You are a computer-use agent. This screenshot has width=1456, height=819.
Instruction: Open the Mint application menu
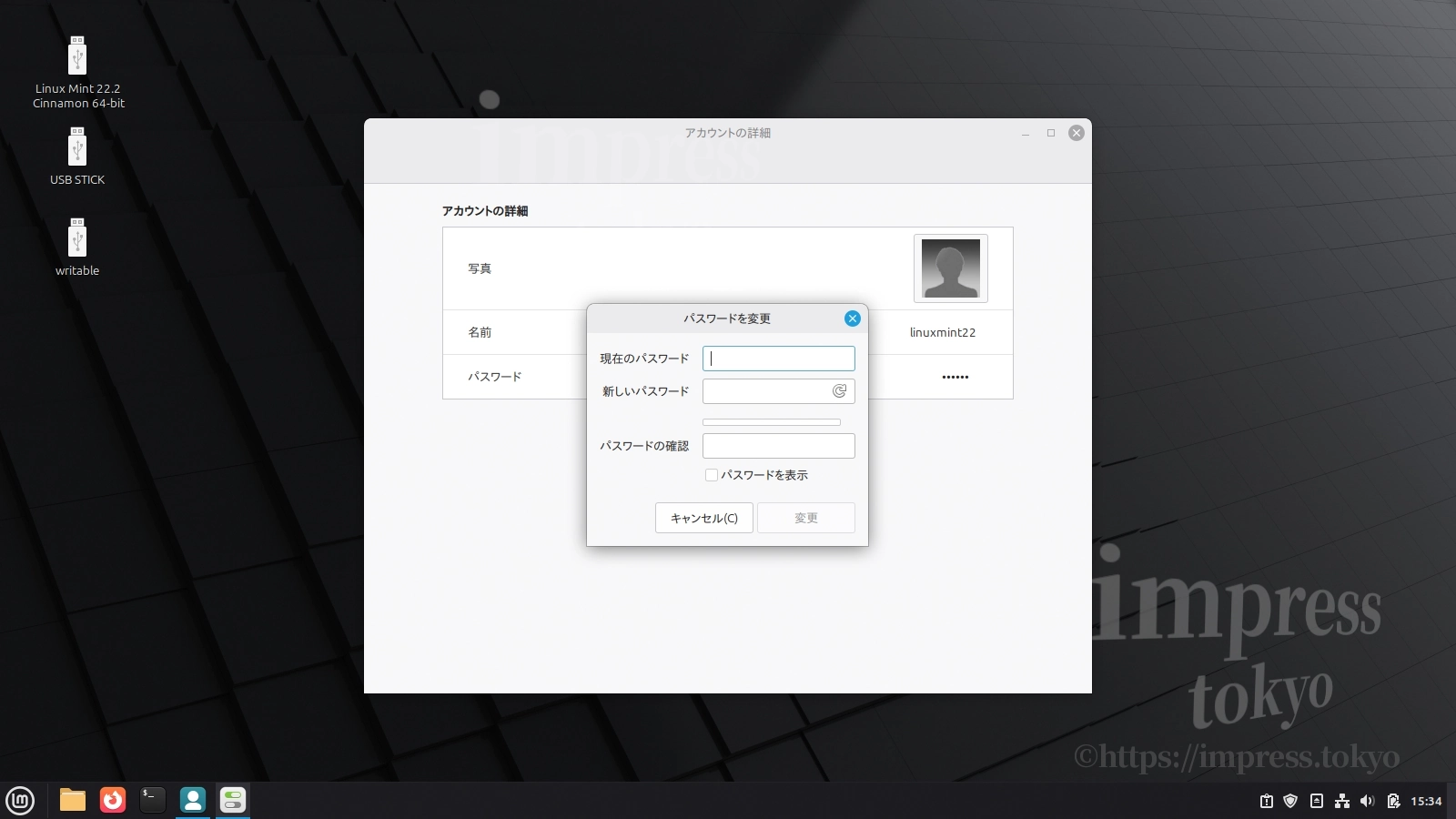coord(19,801)
